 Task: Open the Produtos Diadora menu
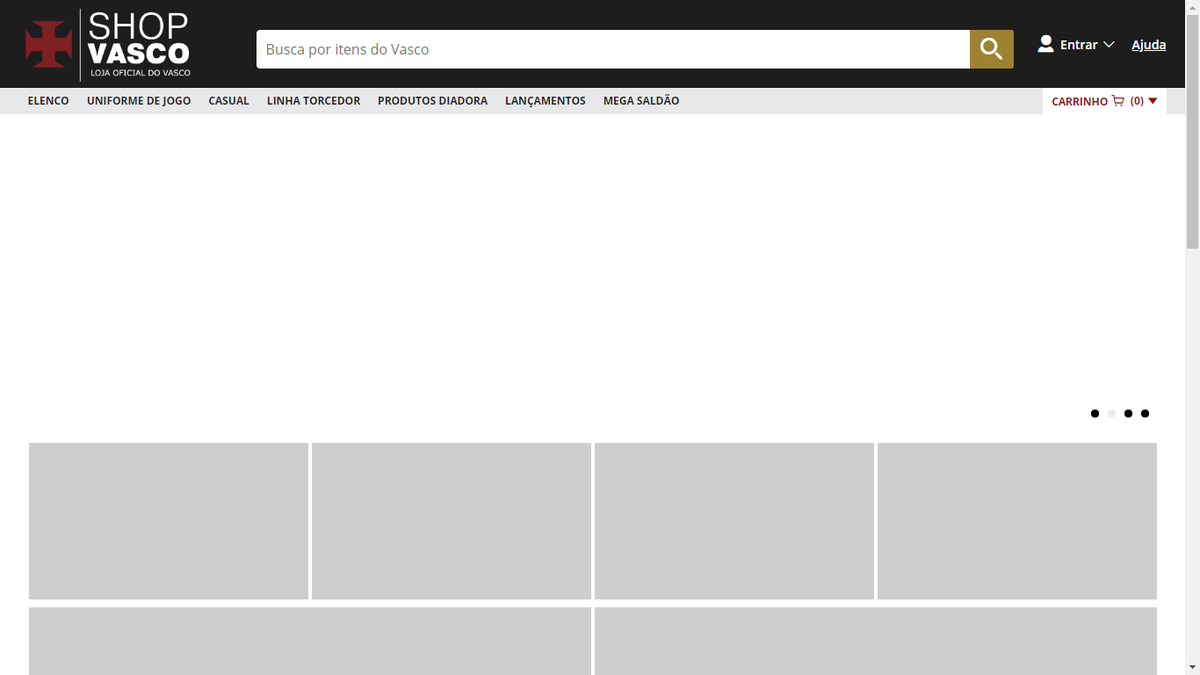click(x=432, y=101)
